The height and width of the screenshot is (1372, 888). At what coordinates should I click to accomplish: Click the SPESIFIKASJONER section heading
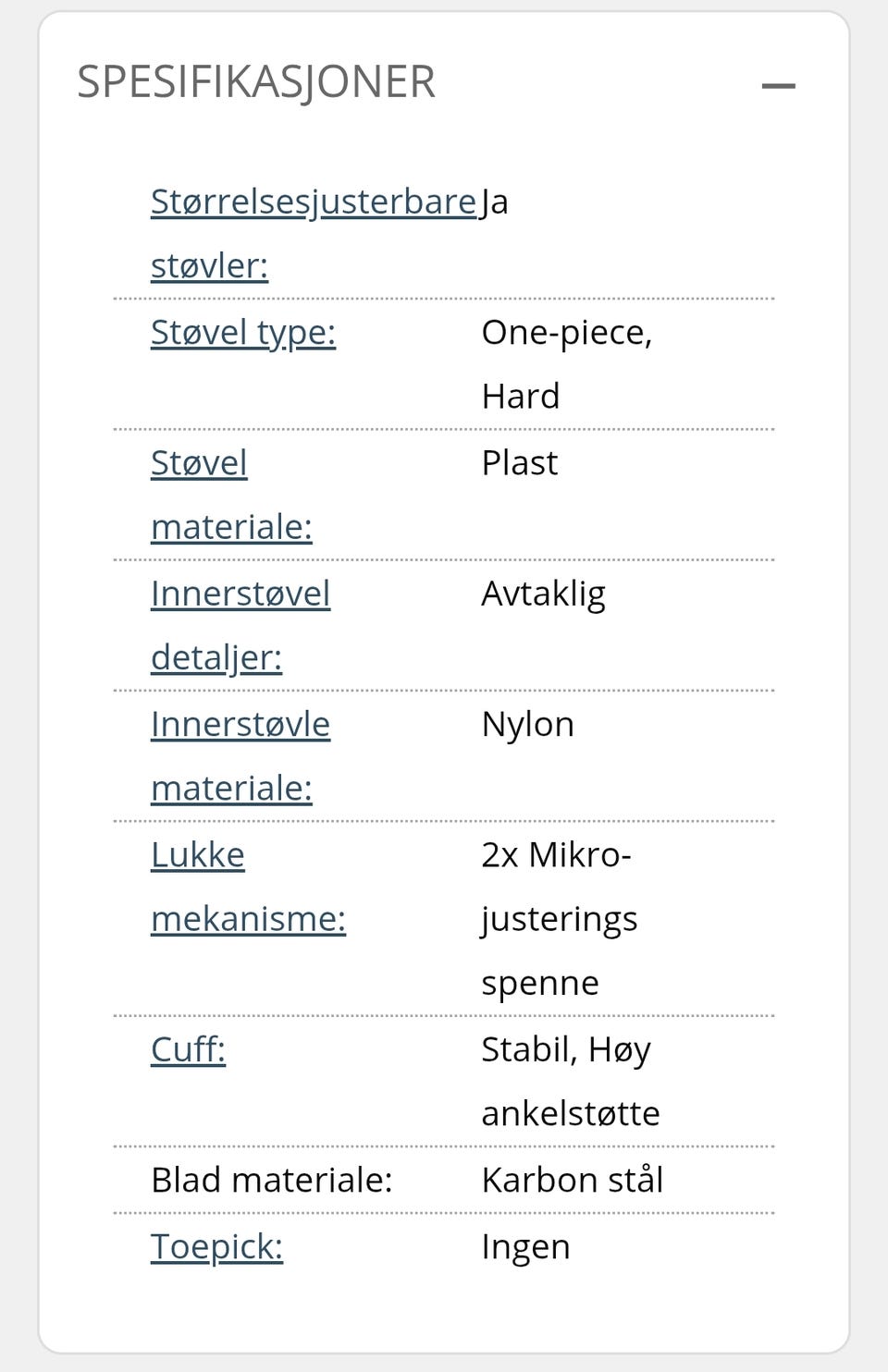tap(256, 82)
